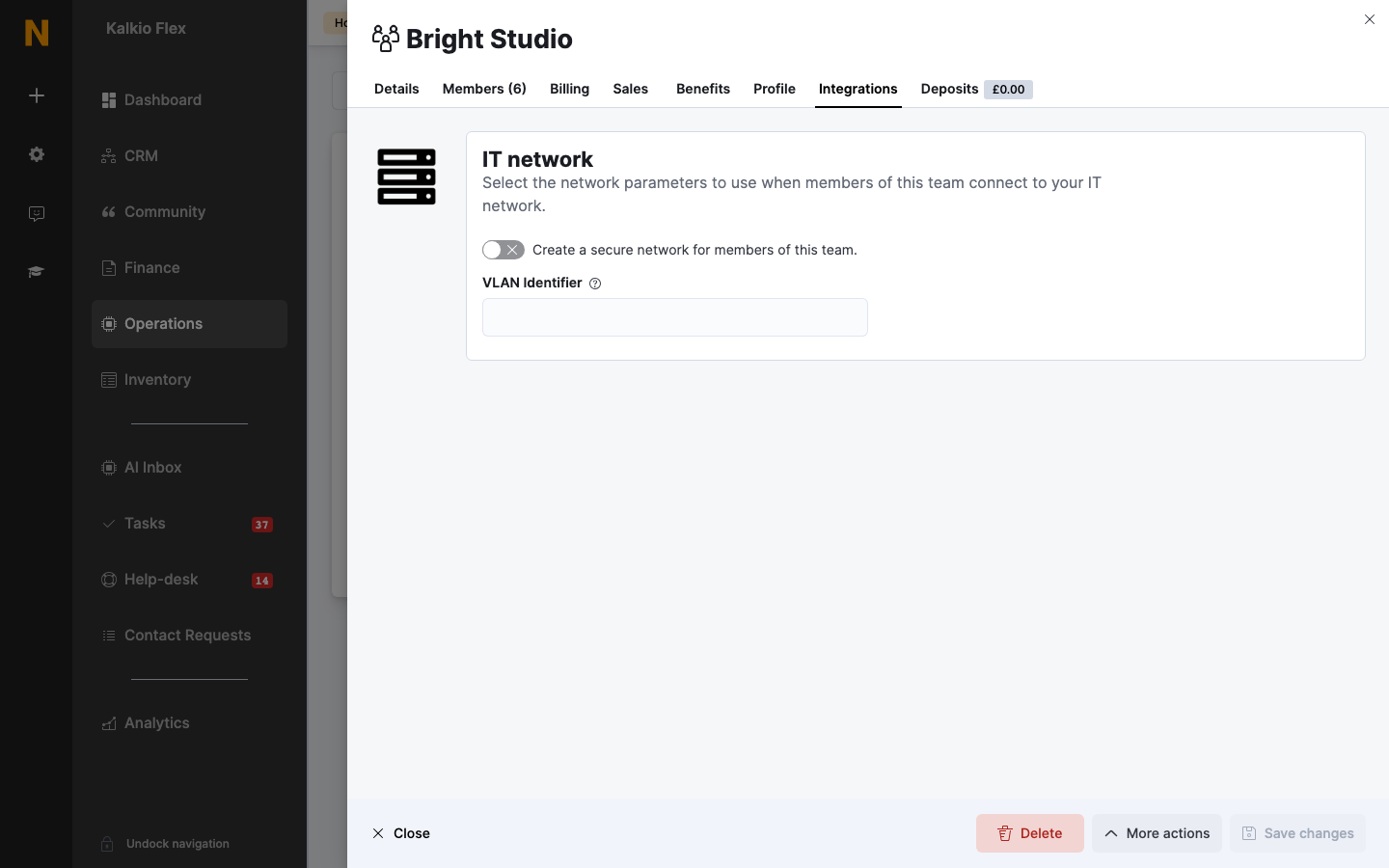The height and width of the screenshot is (868, 1389).
Task: Switch to the Sales tab
Action: pos(631,89)
